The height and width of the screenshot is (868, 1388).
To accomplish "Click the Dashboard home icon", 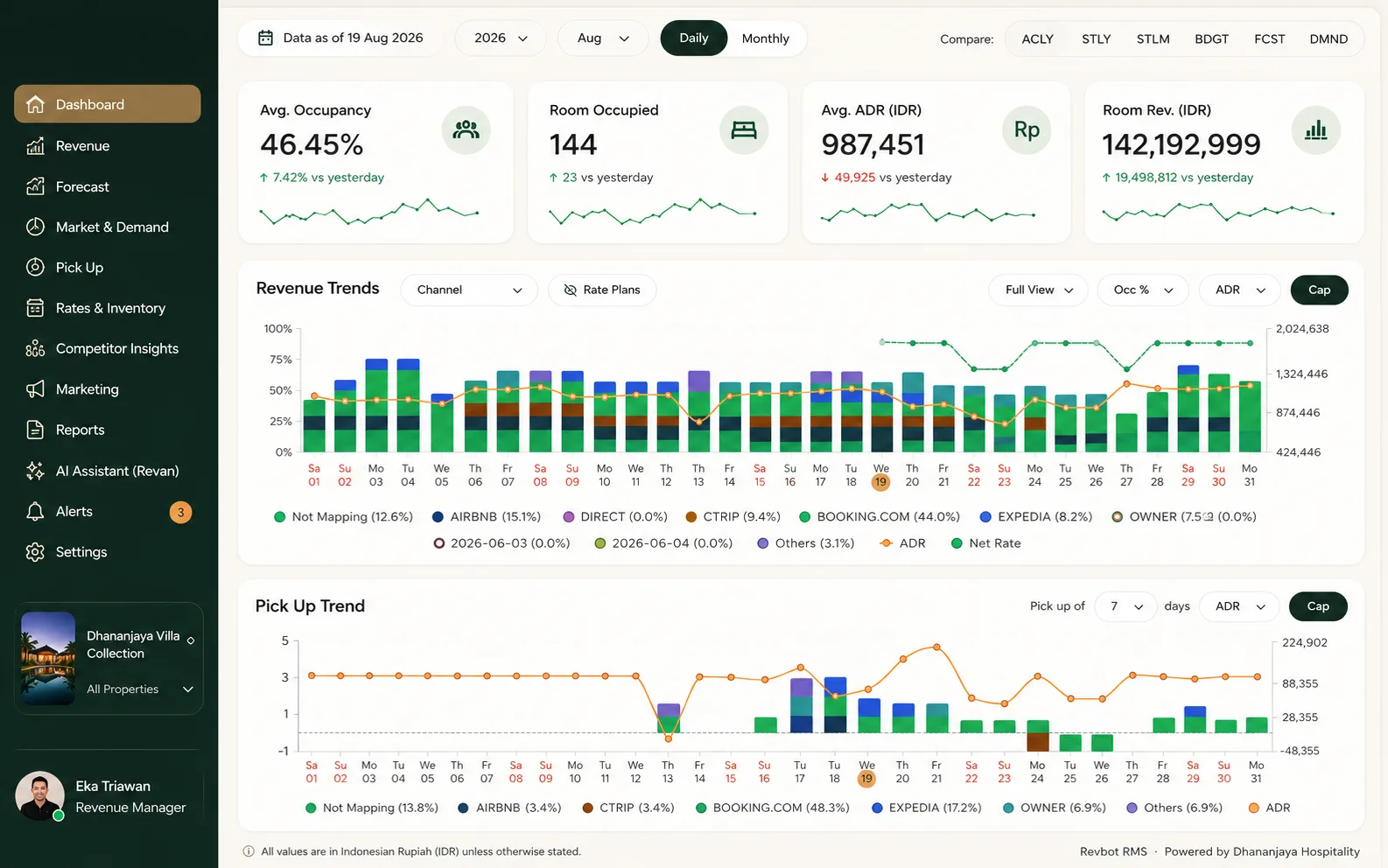I will pos(35,104).
